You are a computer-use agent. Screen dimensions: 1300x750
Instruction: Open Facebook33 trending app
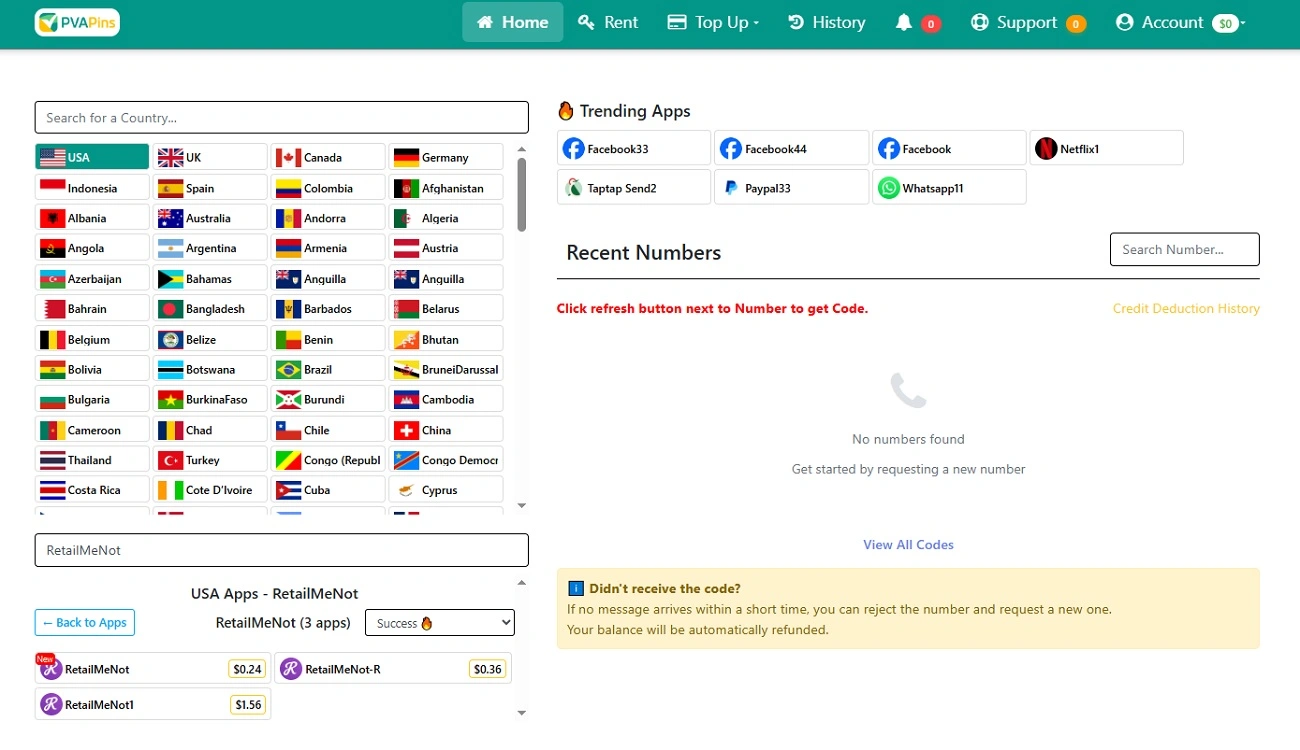634,148
